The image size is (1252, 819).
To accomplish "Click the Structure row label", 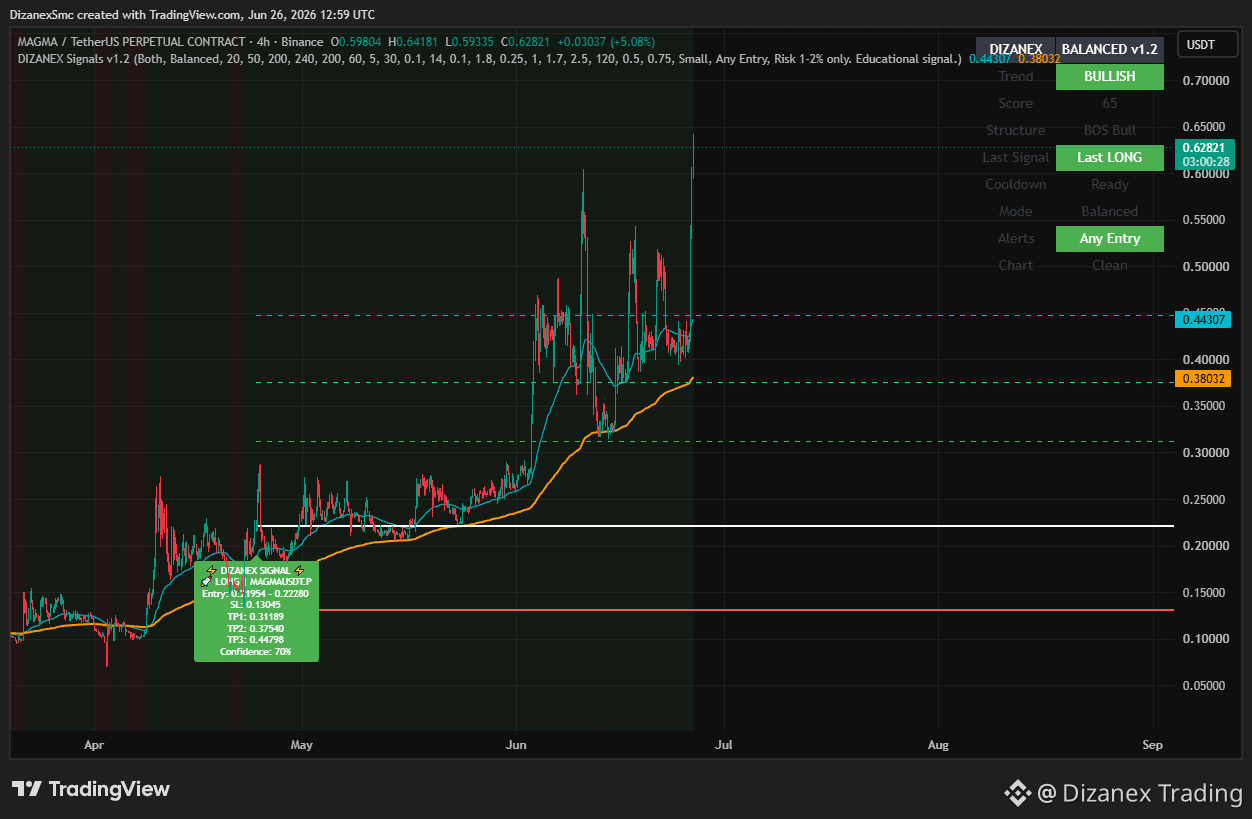I will pos(1016,130).
